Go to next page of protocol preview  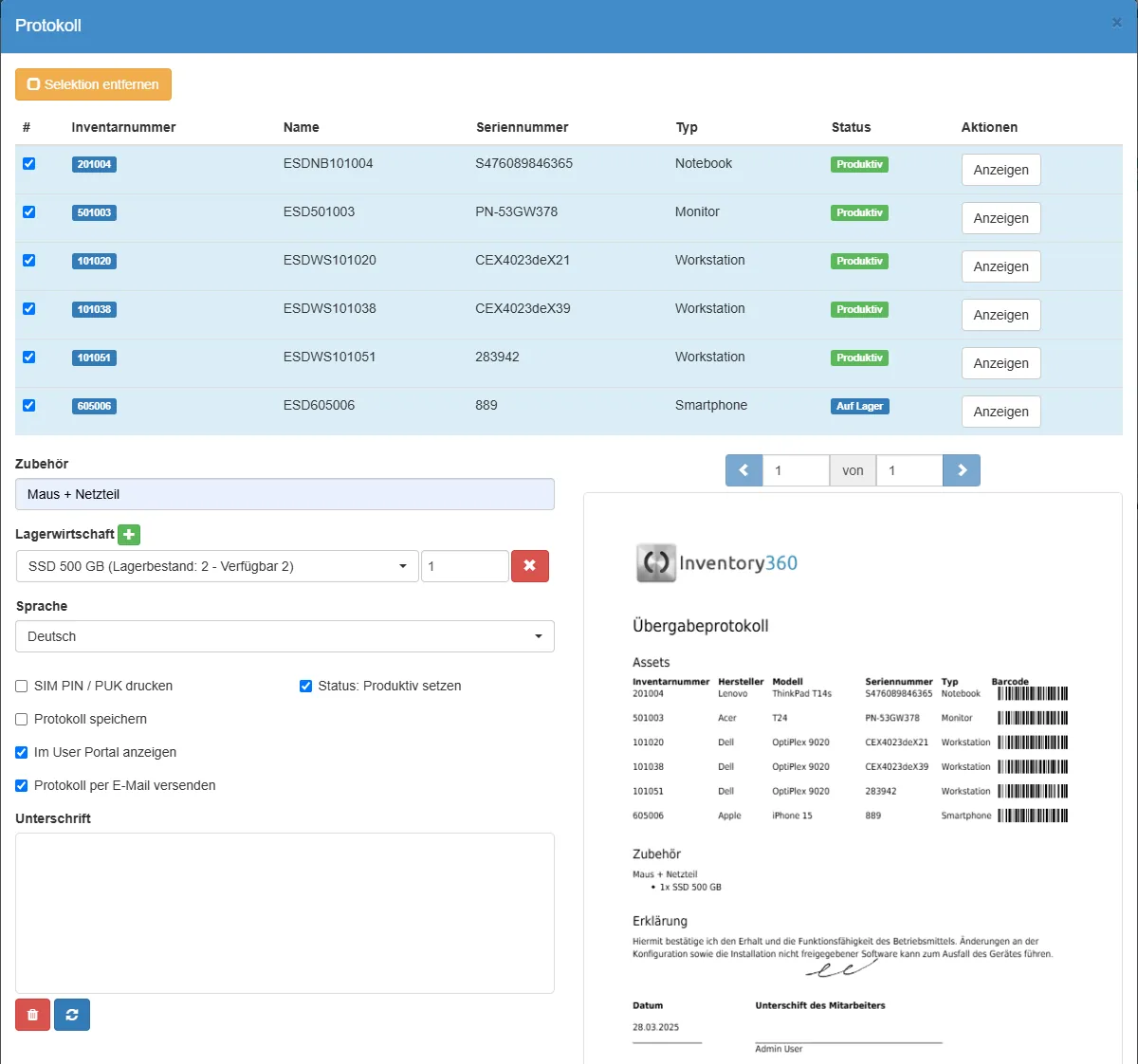pyautogui.click(x=962, y=470)
